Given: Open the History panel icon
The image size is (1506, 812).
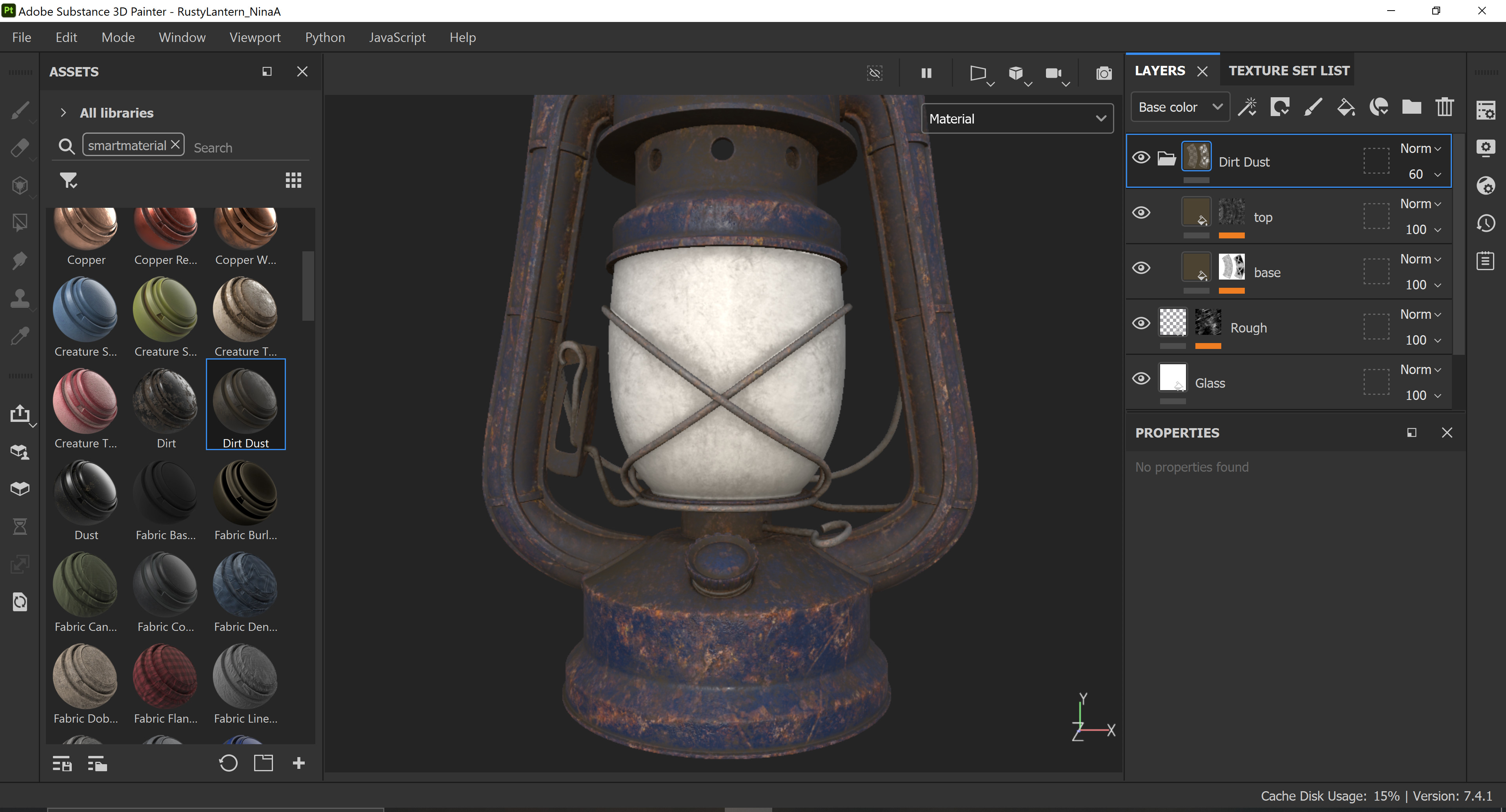Looking at the screenshot, I should click(1486, 223).
